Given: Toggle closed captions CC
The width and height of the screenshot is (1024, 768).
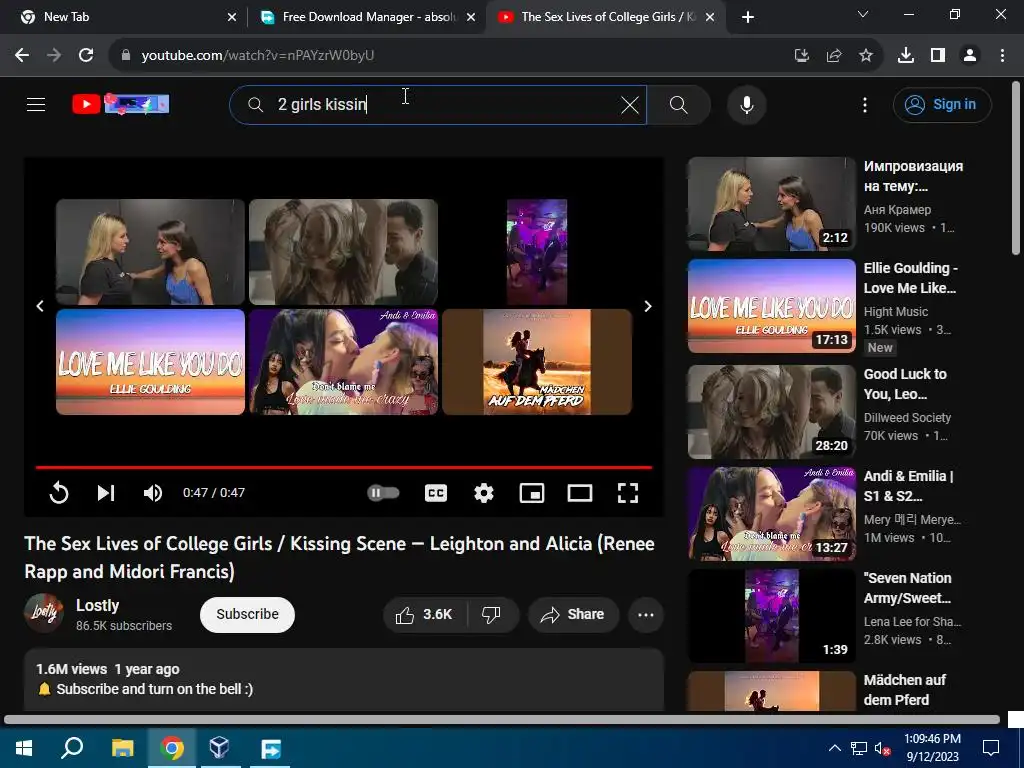Looking at the screenshot, I should coord(436,492).
